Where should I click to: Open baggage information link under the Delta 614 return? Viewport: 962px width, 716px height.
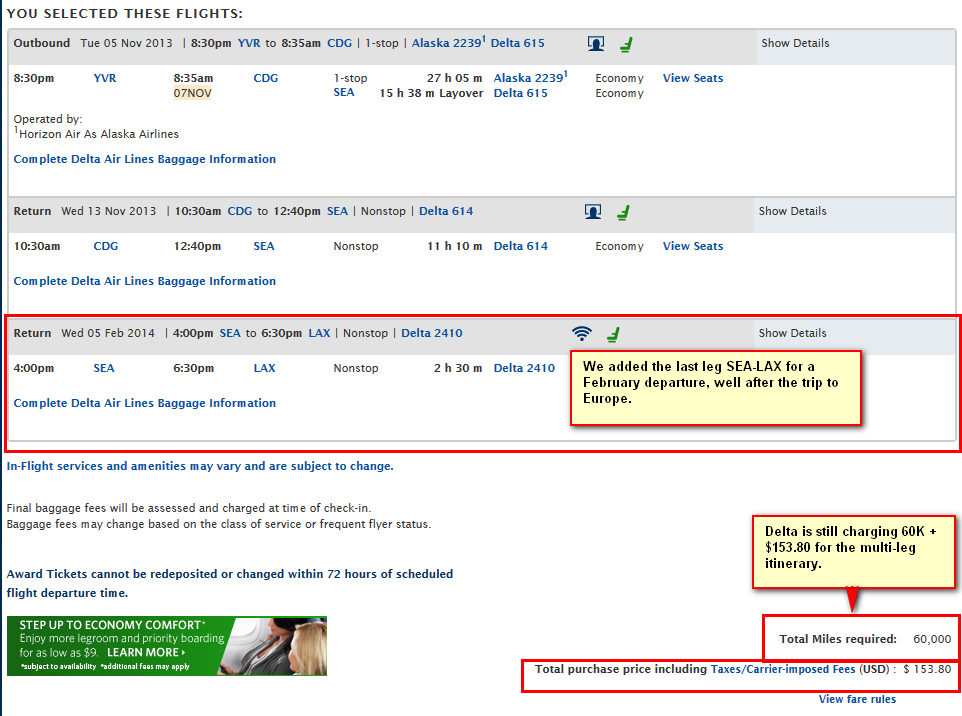[145, 281]
